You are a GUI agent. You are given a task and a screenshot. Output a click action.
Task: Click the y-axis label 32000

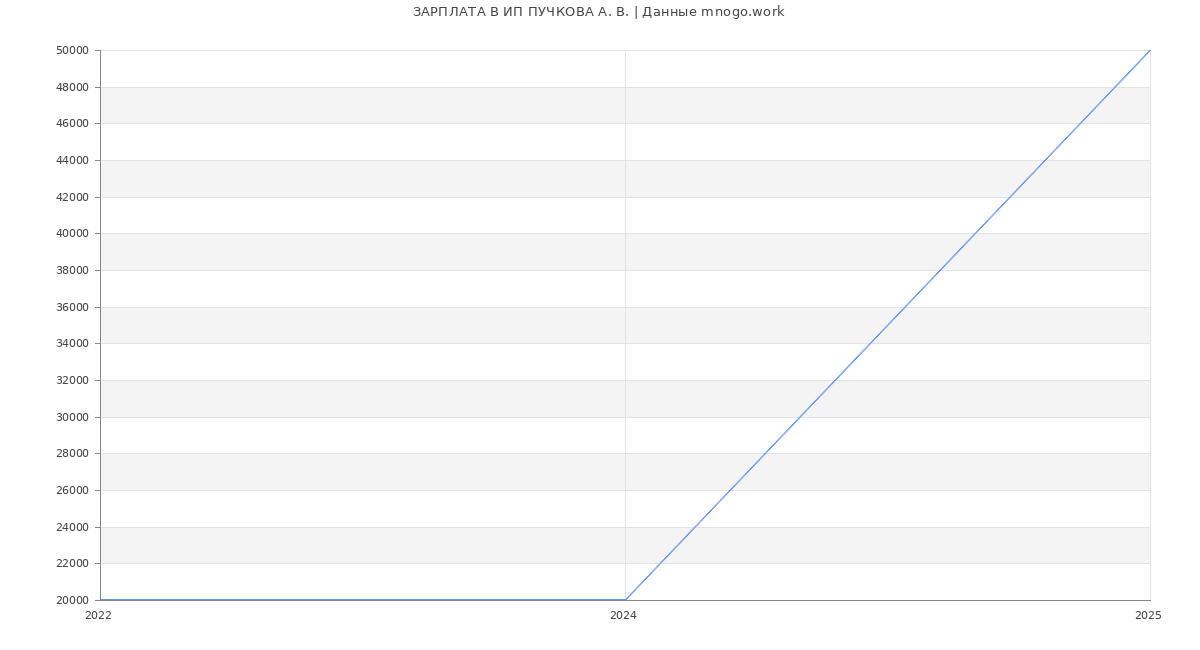pos(72,381)
